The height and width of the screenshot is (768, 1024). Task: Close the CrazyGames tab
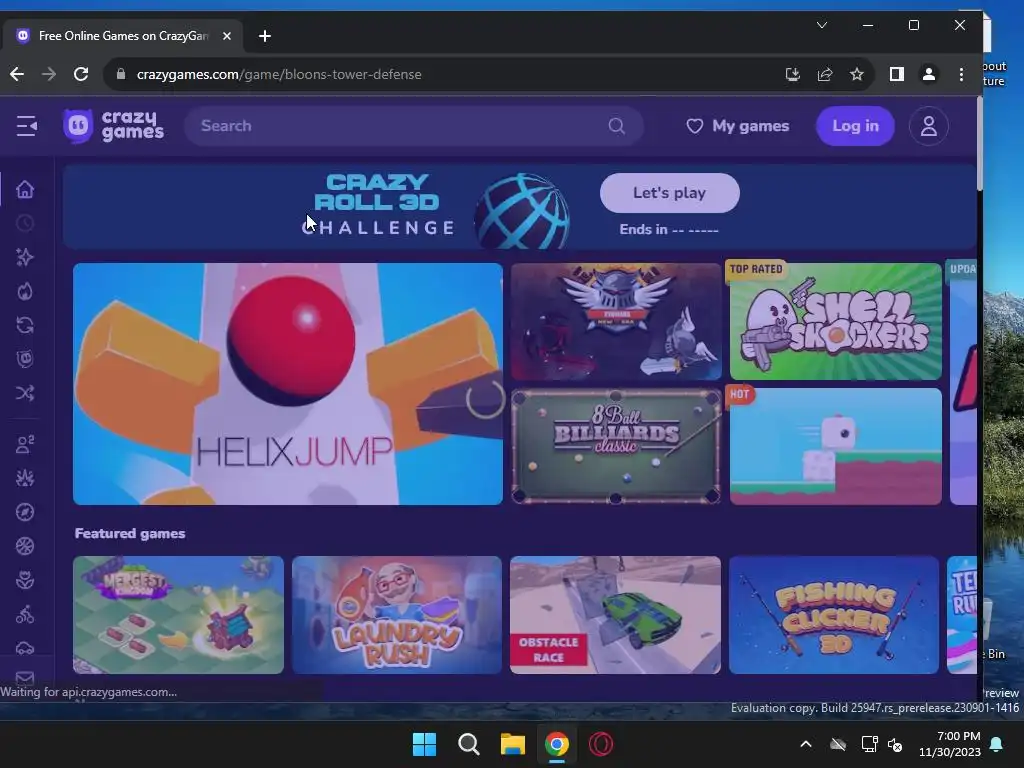click(x=227, y=36)
